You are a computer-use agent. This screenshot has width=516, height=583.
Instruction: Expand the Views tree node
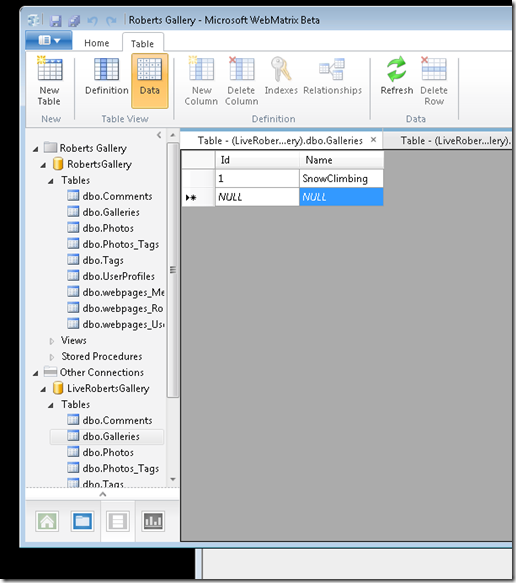point(52,341)
